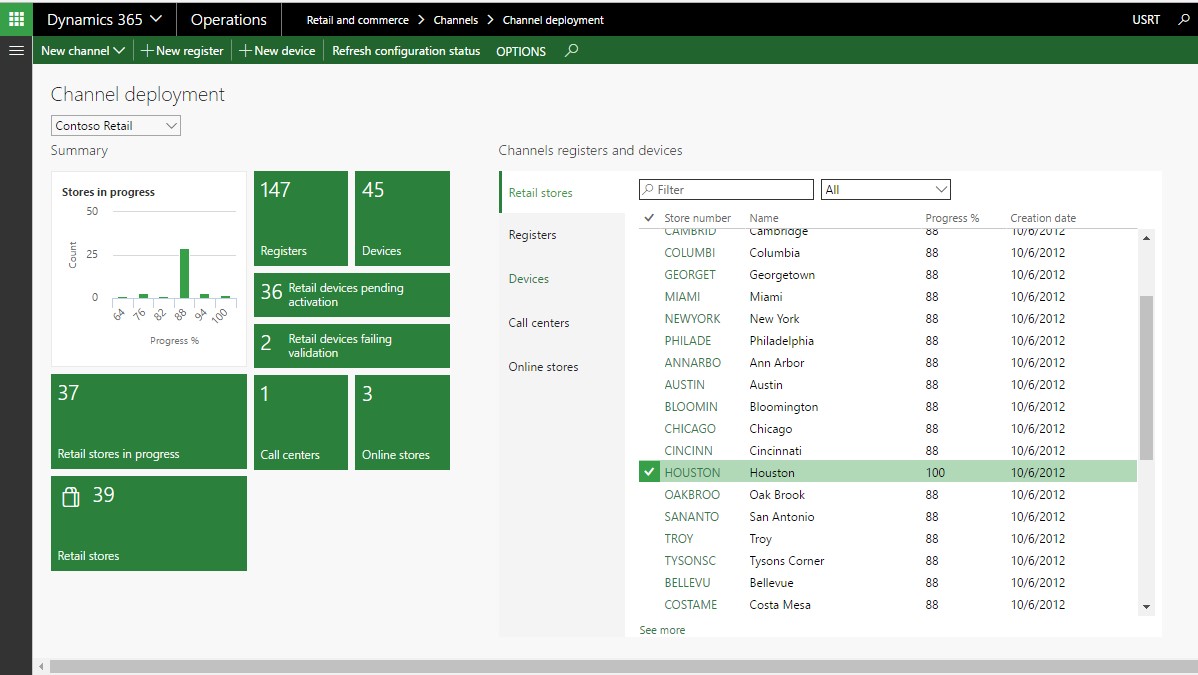1198x675 pixels.
Task: Open the CINCINN store number link
Action: 688,451
